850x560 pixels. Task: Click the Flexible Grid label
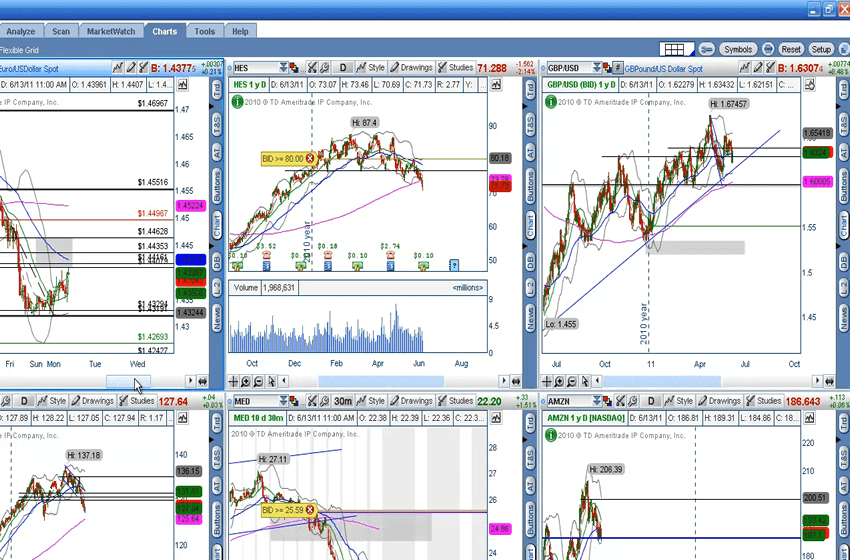tap(19, 50)
